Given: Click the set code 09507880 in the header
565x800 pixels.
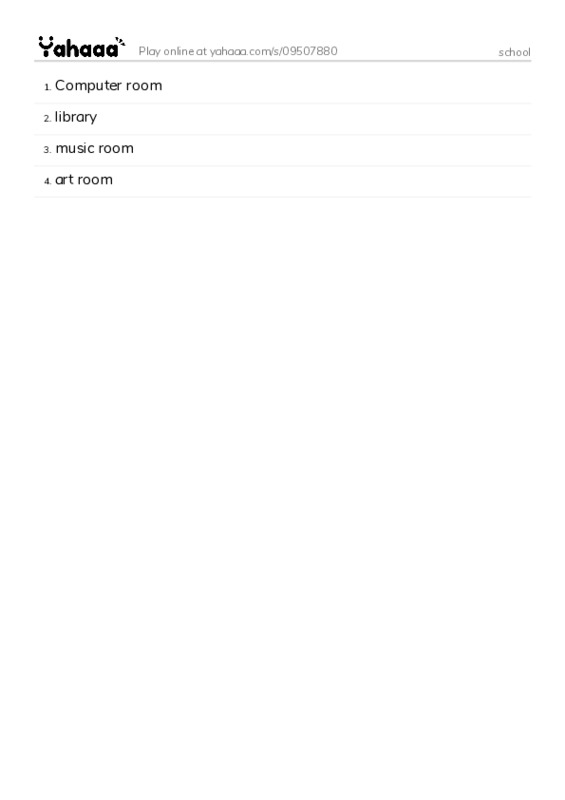Looking at the screenshot, I should pos(310,51).
